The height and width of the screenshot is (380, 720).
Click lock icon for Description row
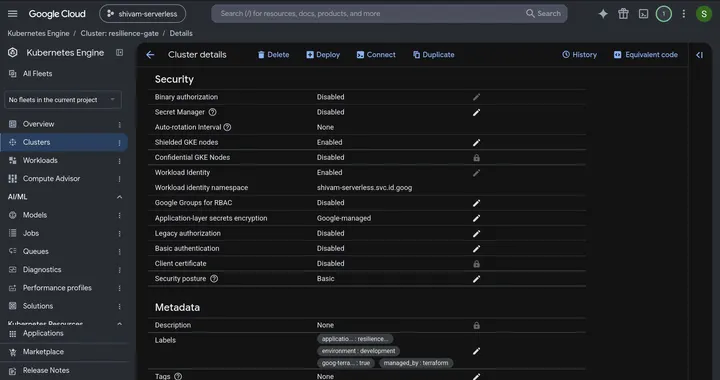[476, 325]
